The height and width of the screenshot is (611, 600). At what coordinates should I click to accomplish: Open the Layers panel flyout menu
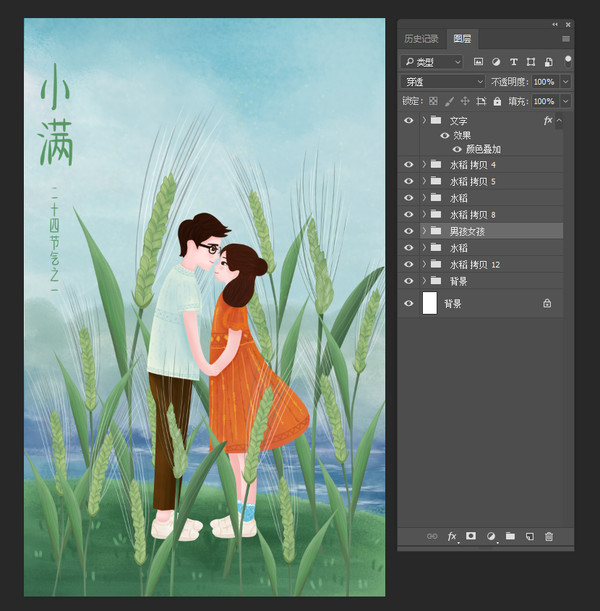click(566, 39)
